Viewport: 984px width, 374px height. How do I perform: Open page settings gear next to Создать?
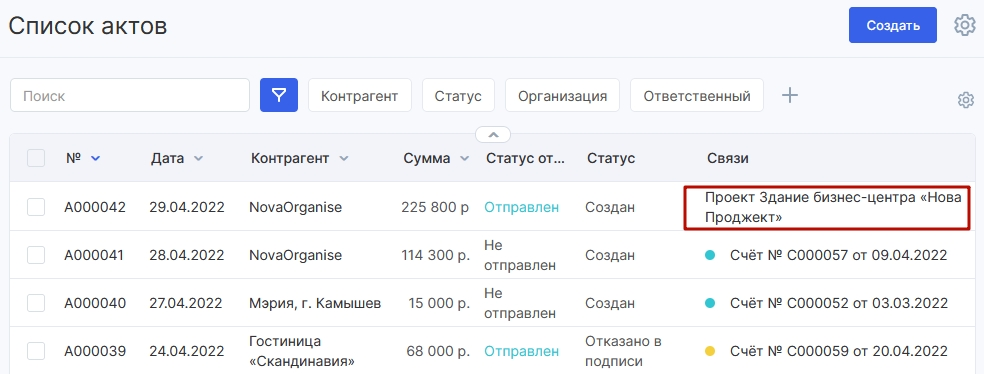[x=965, y=25]
